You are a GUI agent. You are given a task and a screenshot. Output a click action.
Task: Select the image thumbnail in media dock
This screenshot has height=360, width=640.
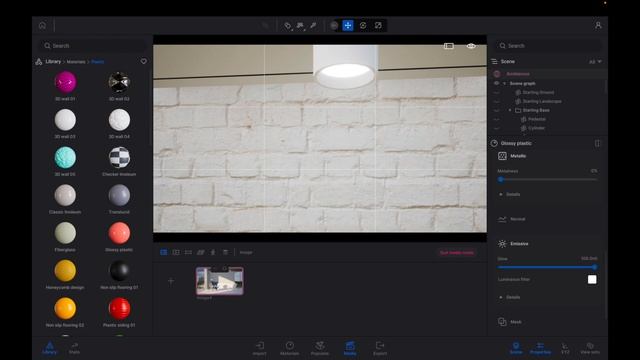coord(220,281)
